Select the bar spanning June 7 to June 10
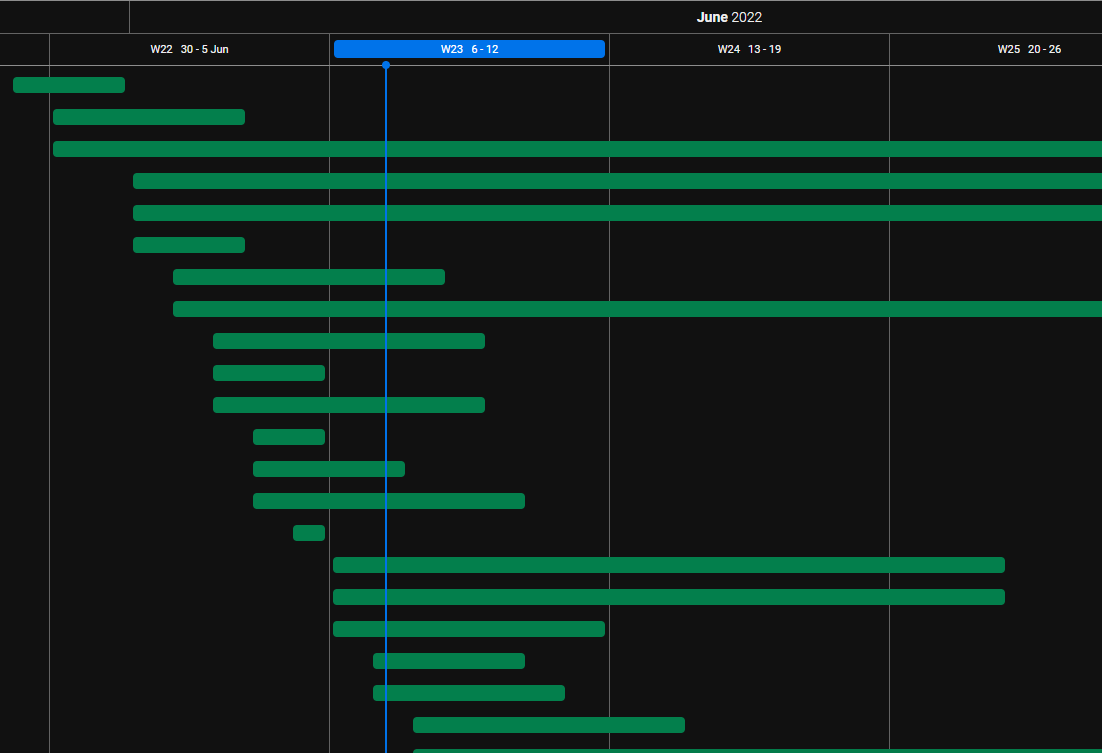This screenshot has height=753, width=1102. pos(449,661)
